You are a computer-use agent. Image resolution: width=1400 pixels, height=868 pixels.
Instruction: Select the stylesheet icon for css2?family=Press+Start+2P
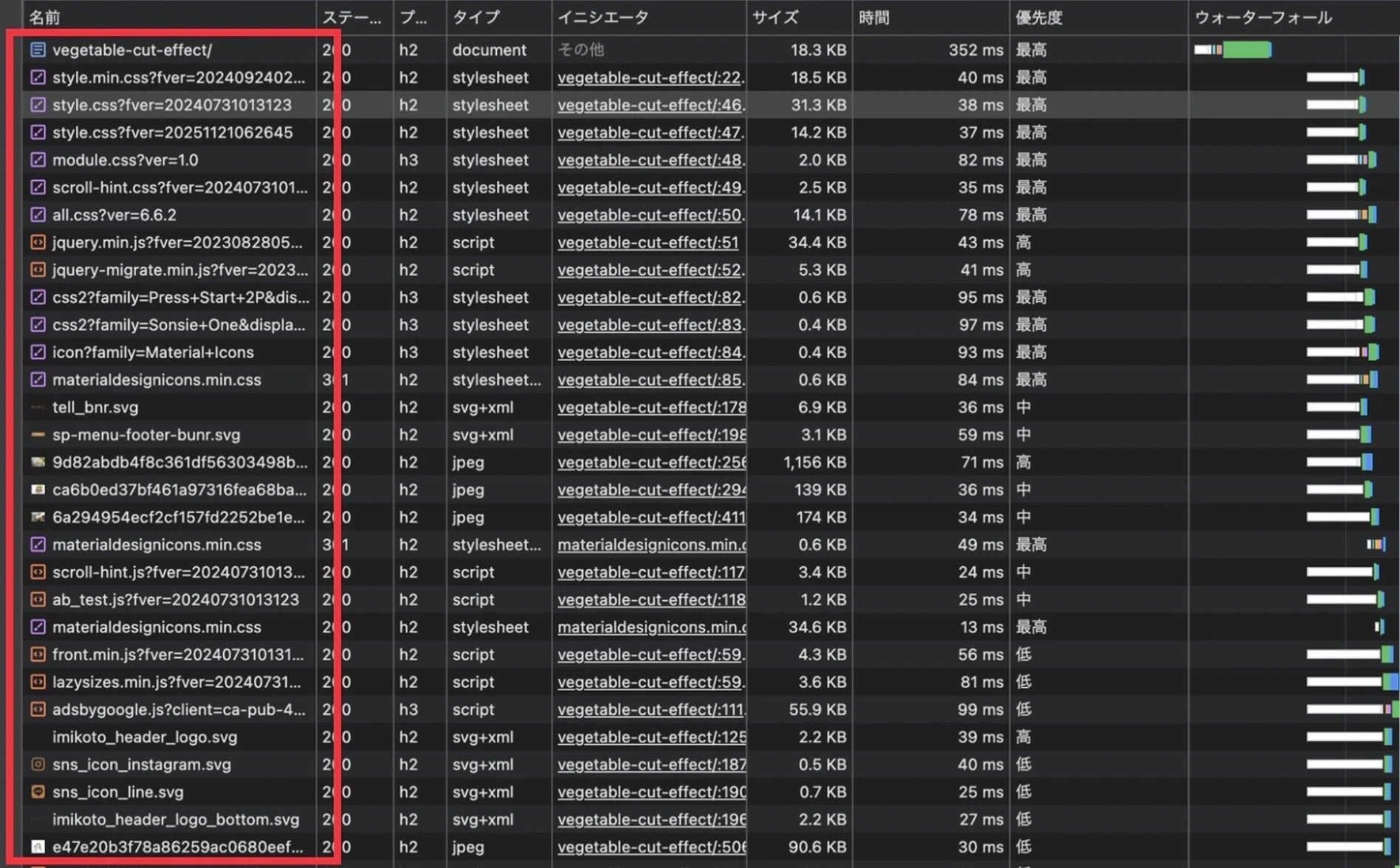[38, 297]
